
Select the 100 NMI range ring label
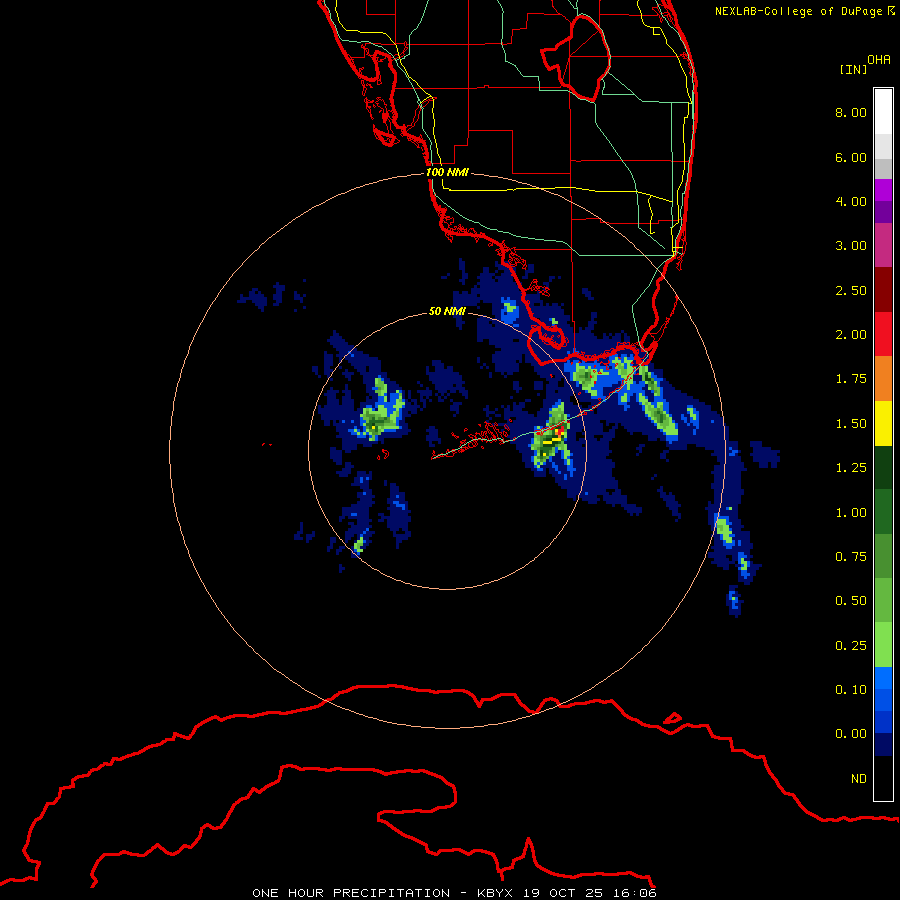(x=447, y=172)
